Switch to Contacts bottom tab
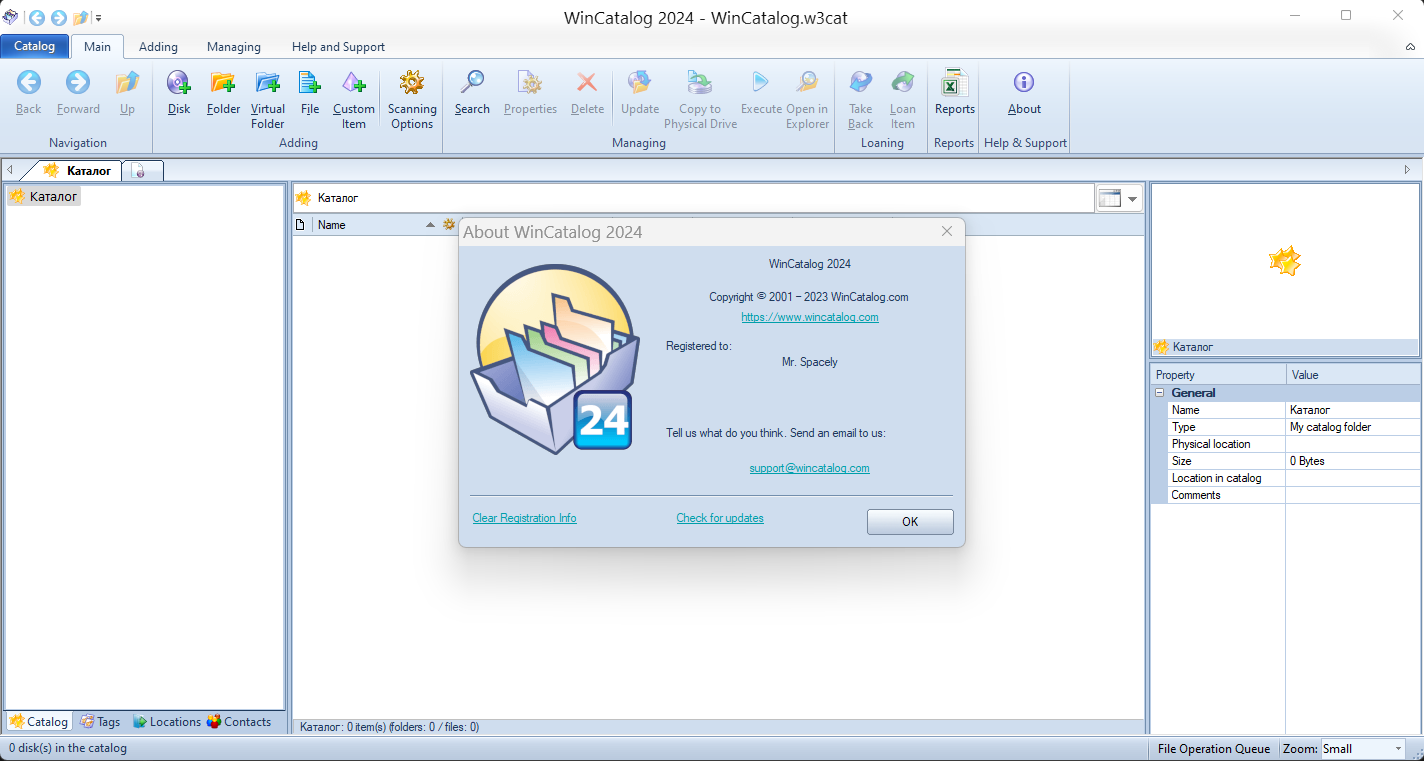 tap(239, 721)
